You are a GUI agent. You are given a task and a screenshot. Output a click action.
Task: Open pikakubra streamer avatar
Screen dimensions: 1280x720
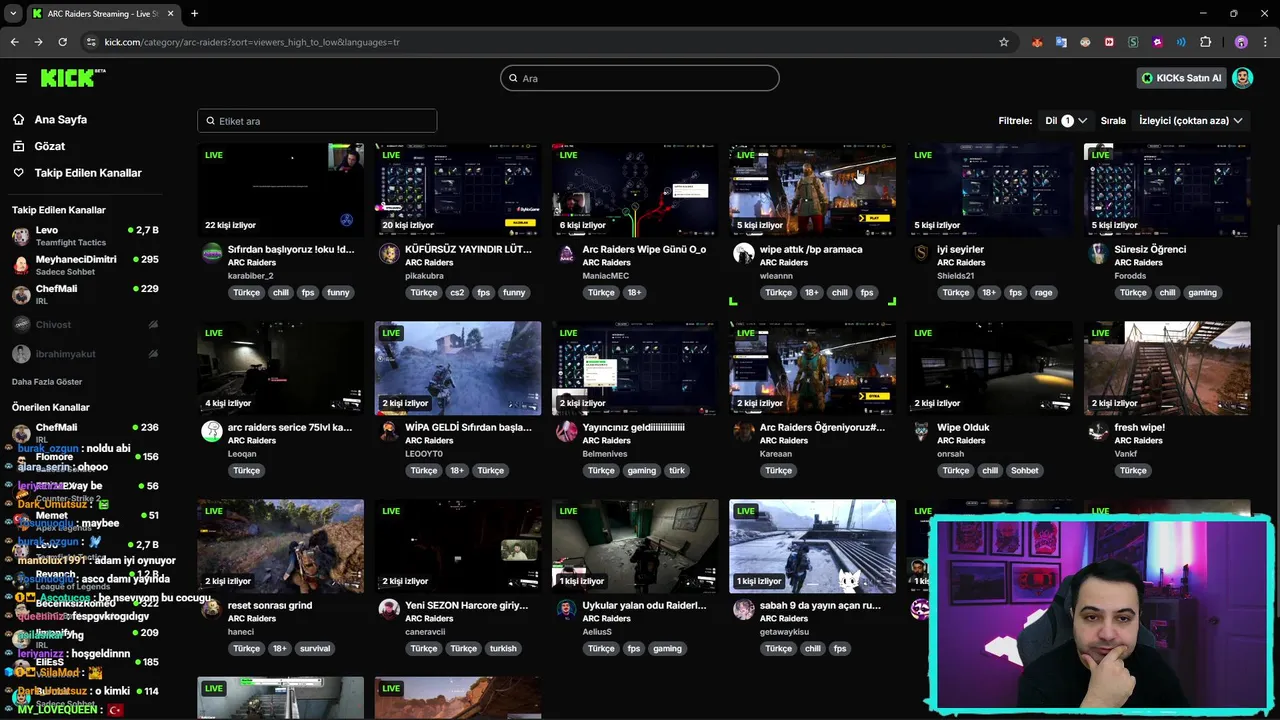point(389,253)
